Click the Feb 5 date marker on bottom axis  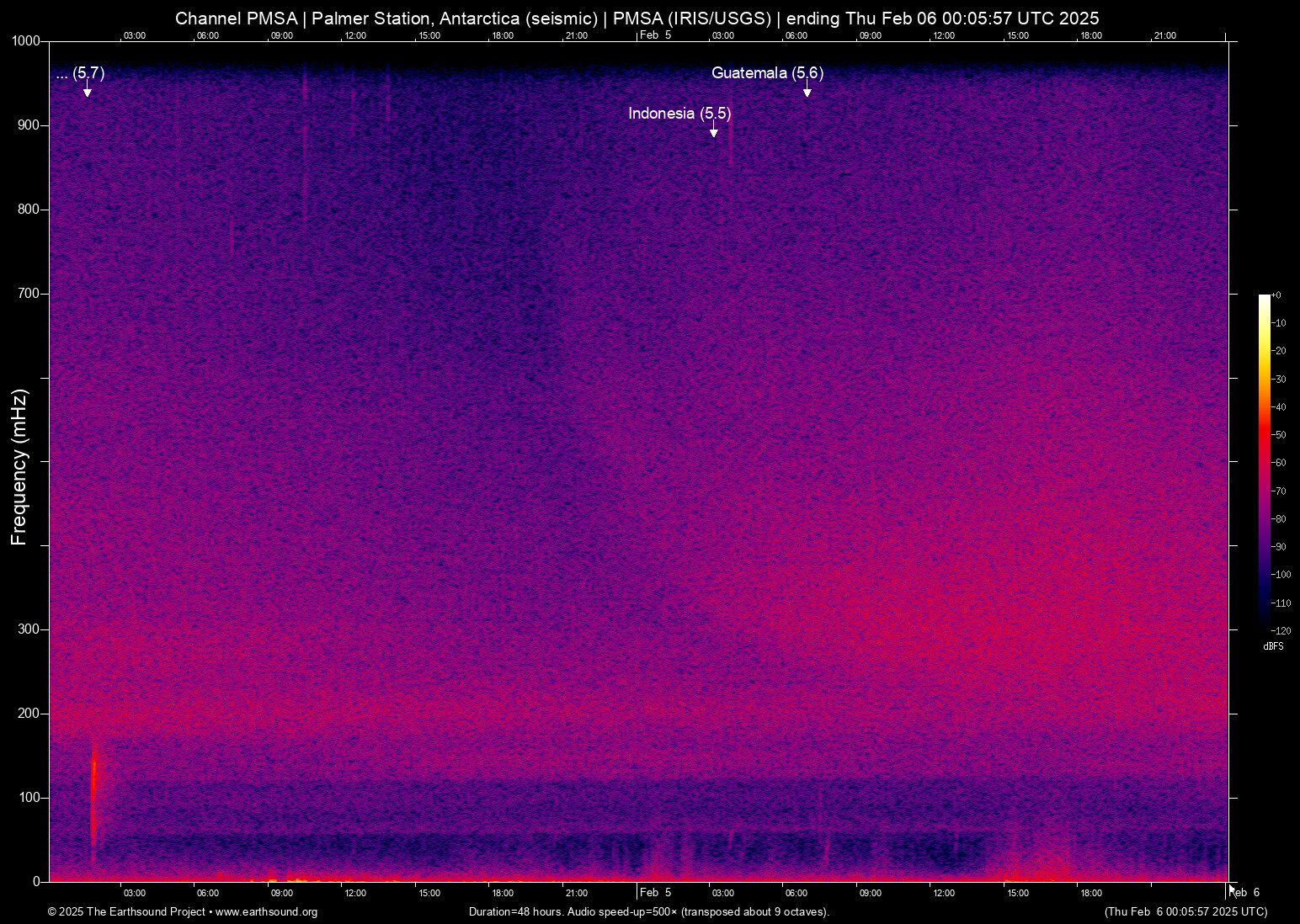655,893
